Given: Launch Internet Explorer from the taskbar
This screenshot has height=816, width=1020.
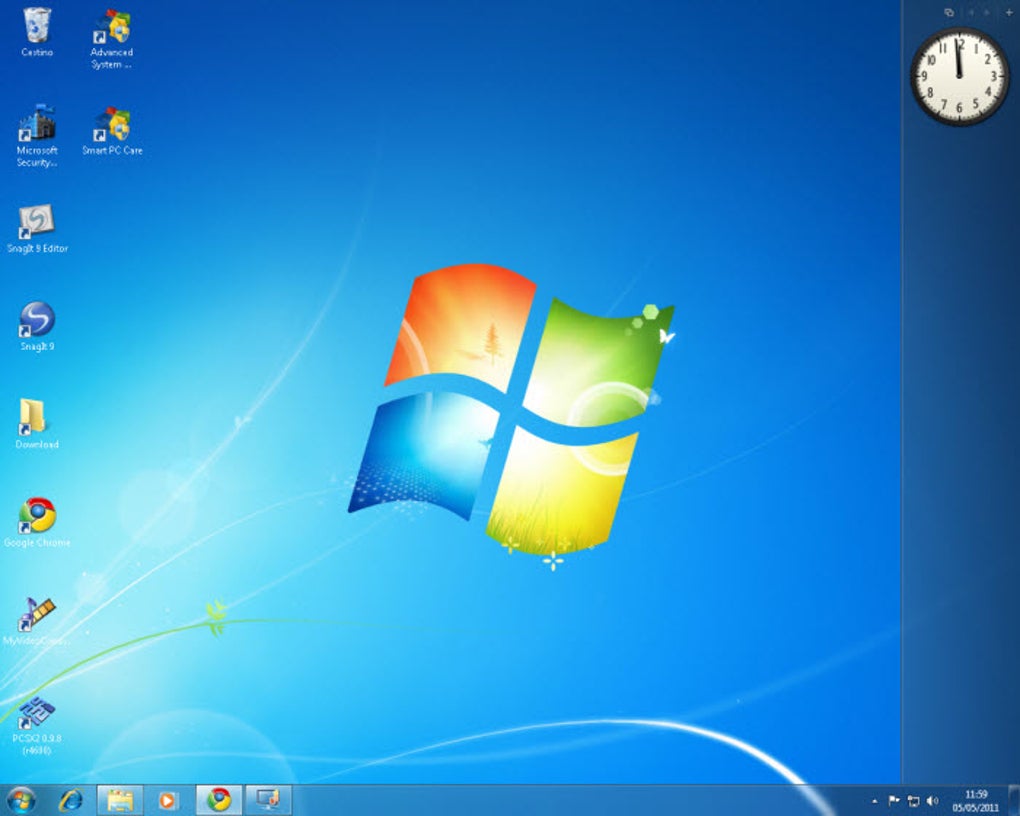Looking at the screenshot, I should click(71, 800).
